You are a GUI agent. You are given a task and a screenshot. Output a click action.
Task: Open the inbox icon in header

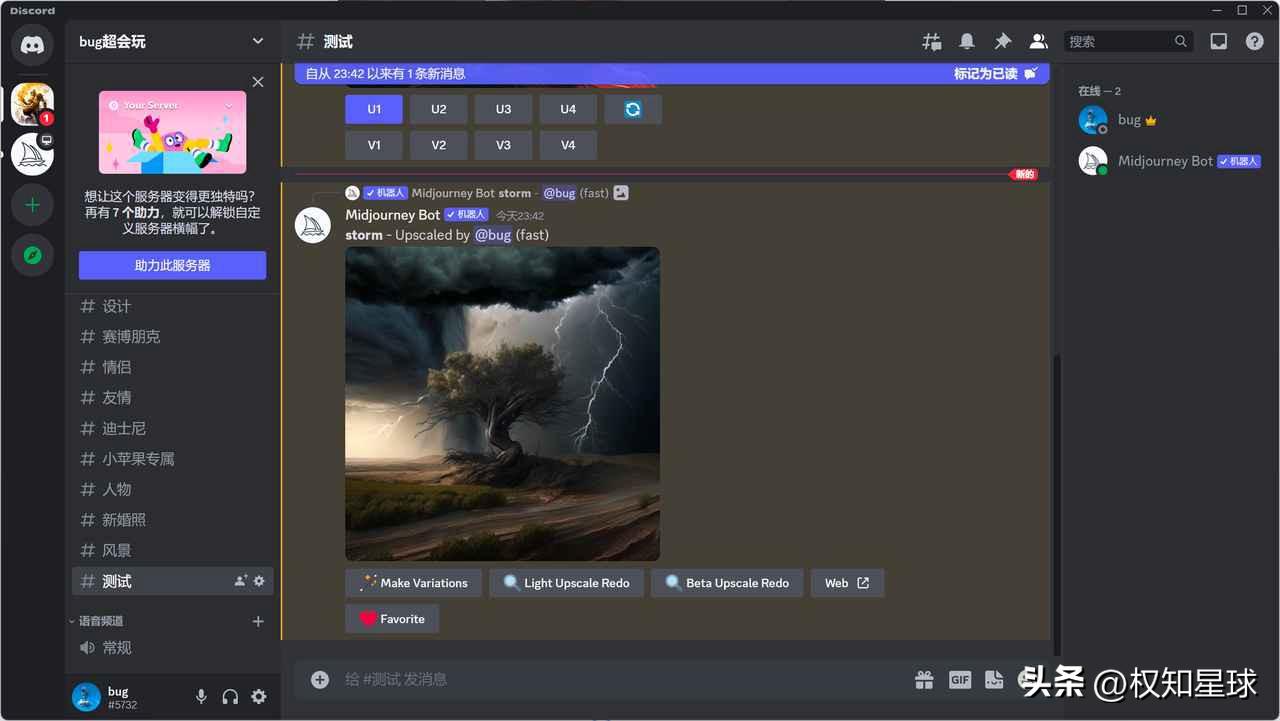(1218, 41)
